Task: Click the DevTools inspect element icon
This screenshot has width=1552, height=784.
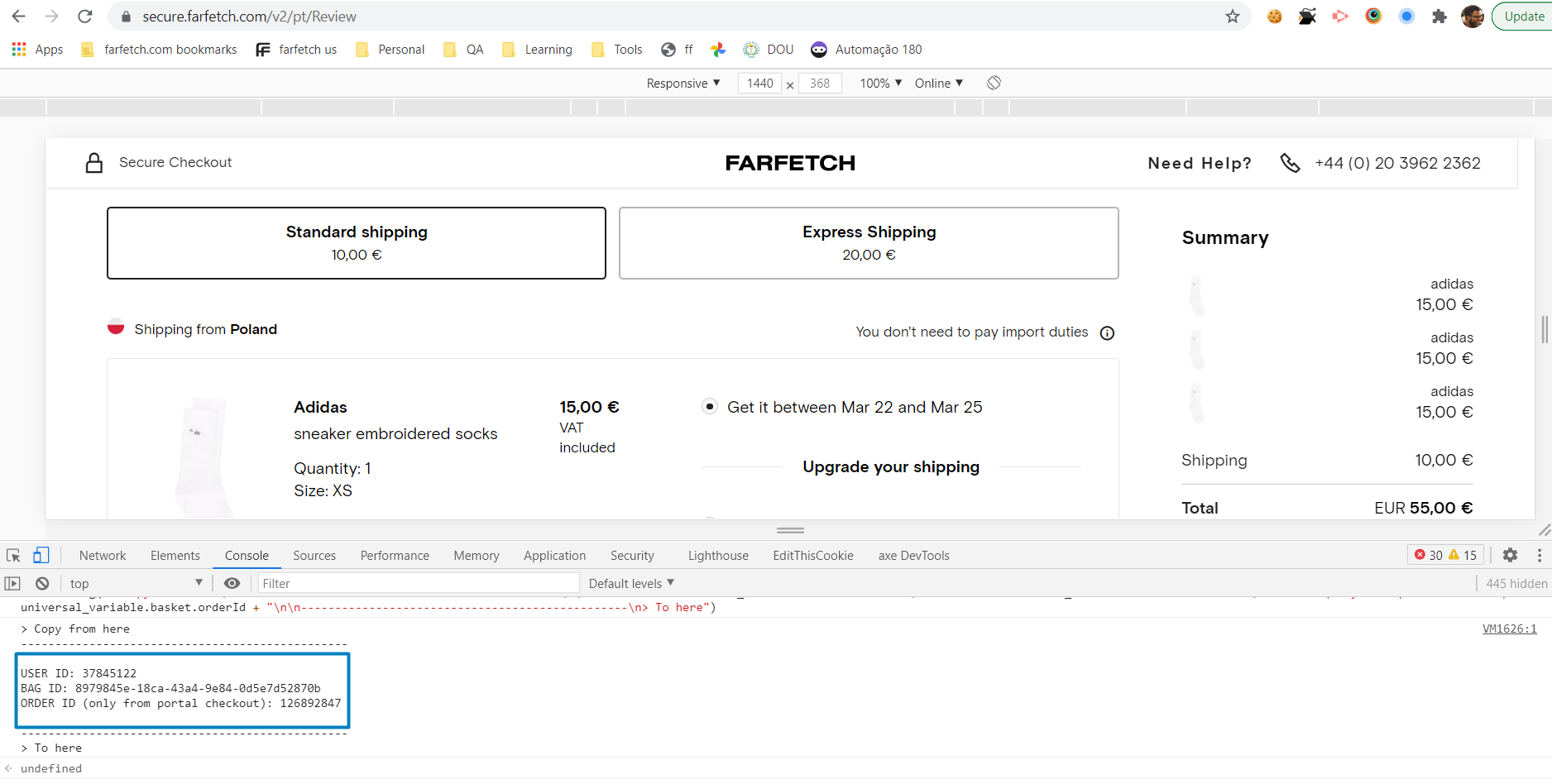Action: tap(13, 556)
